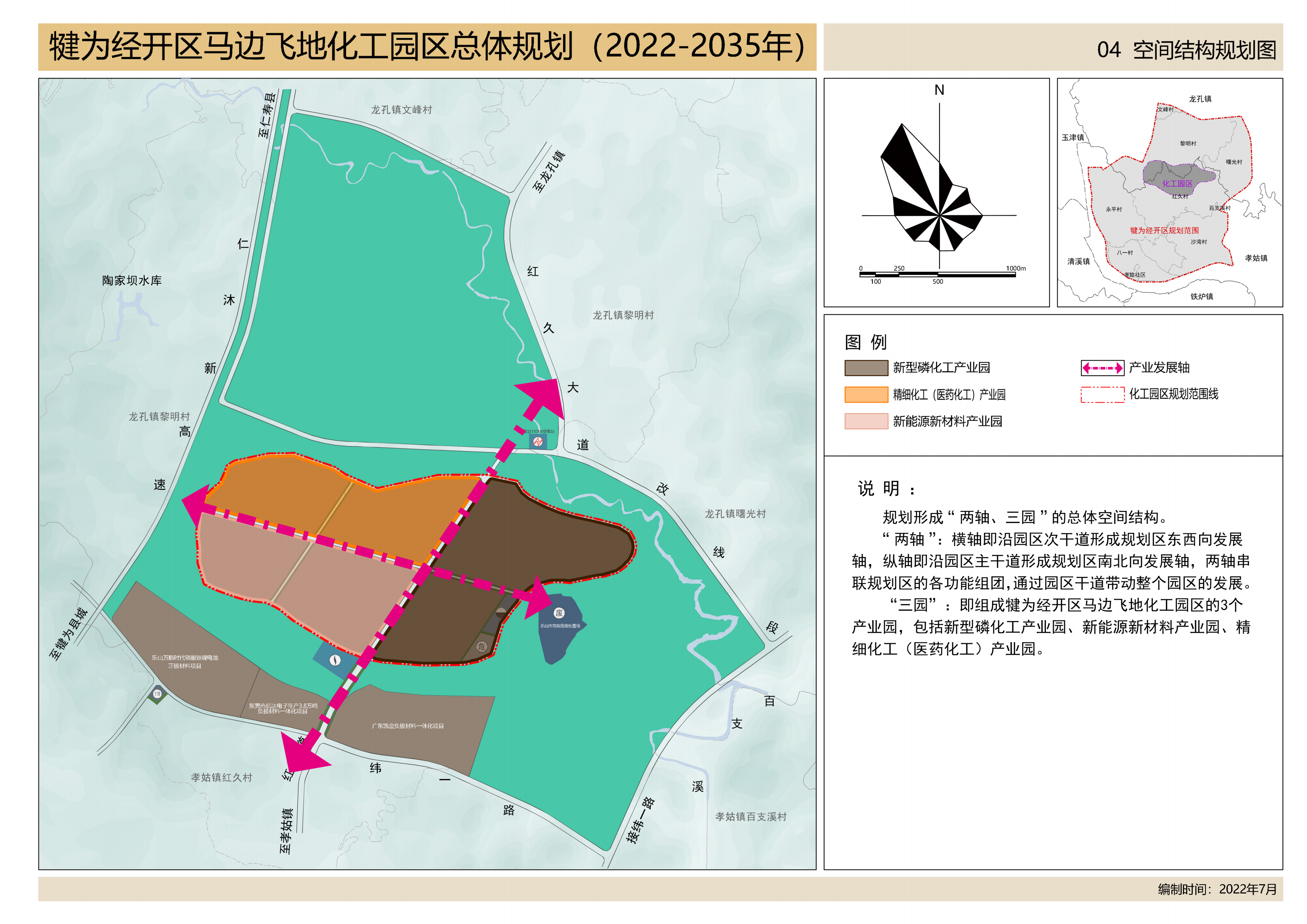The image size is (1307, 924).
Task: Click the 孝姑镇百支溪村 map label
Action: coord(751,817)
